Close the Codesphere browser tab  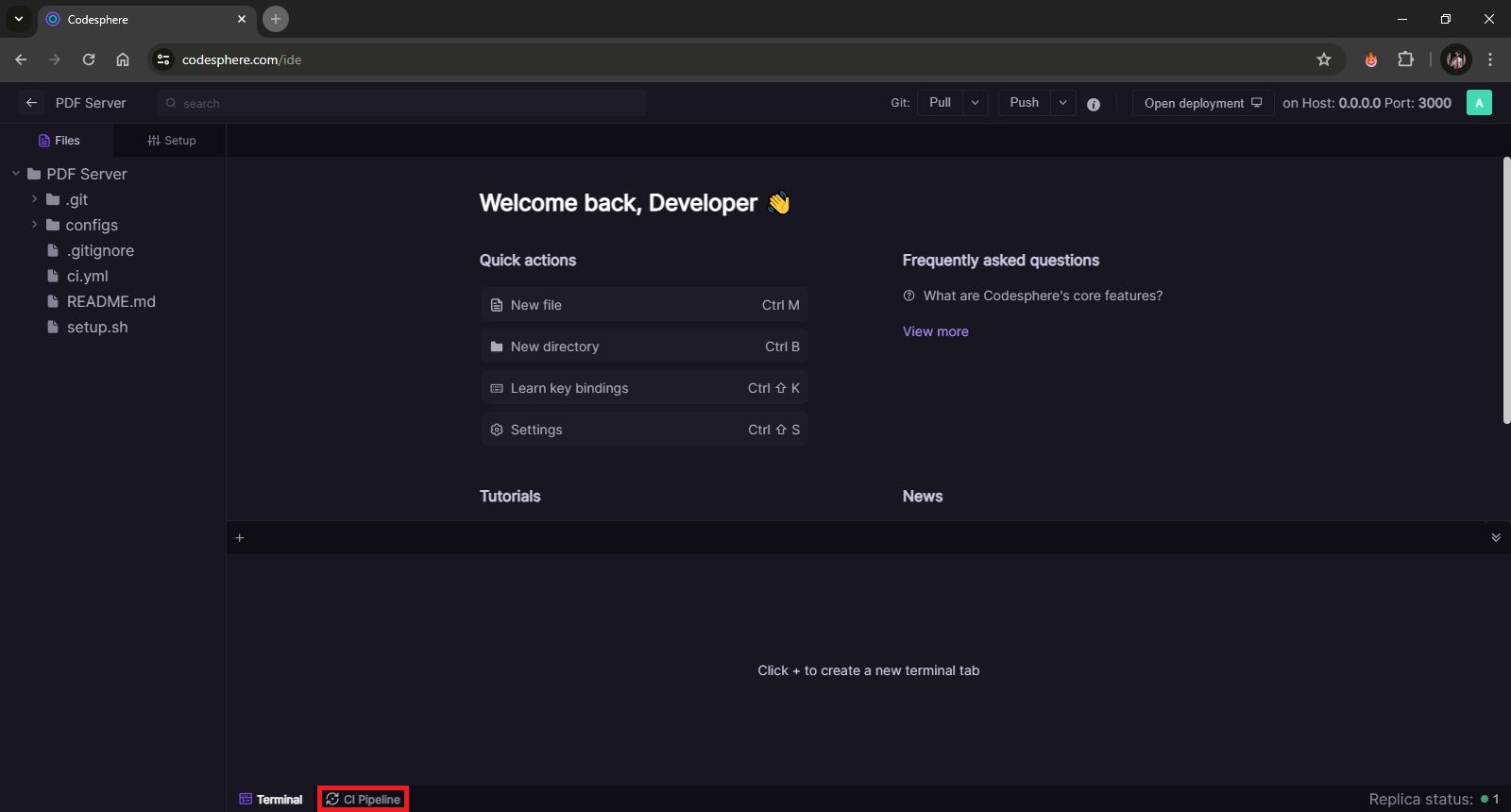(x=242, y=19)
